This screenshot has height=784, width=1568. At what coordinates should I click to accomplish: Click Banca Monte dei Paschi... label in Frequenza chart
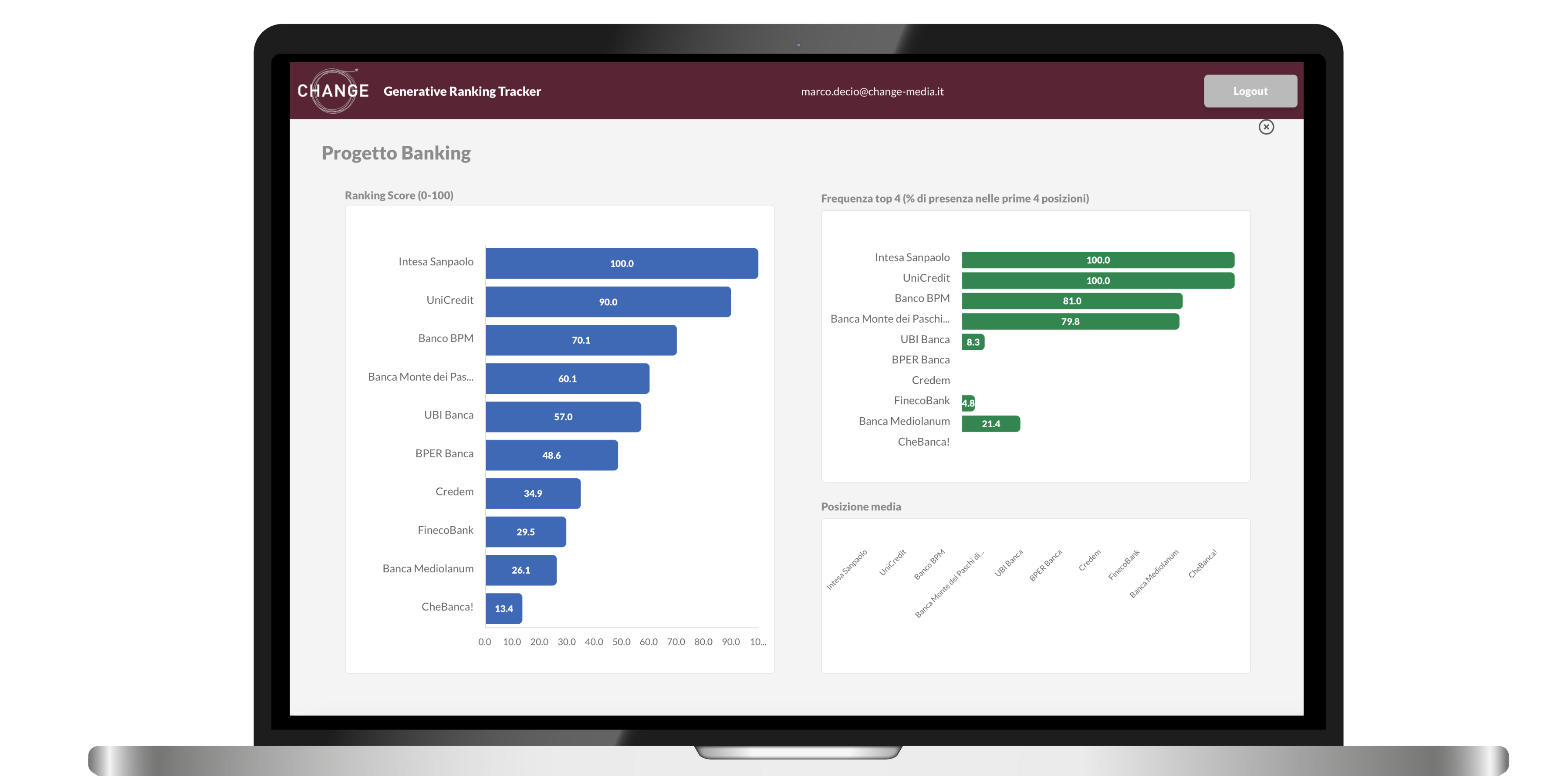(x=890, y=319)
